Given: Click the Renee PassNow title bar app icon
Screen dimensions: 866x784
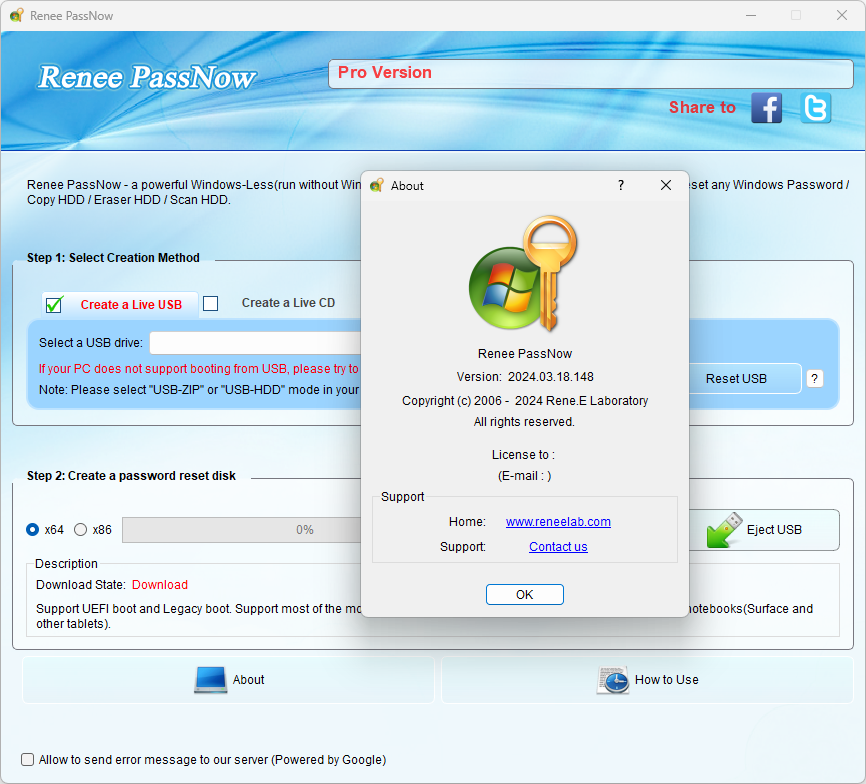Looking at the screenshot, I should click(17, 15).
